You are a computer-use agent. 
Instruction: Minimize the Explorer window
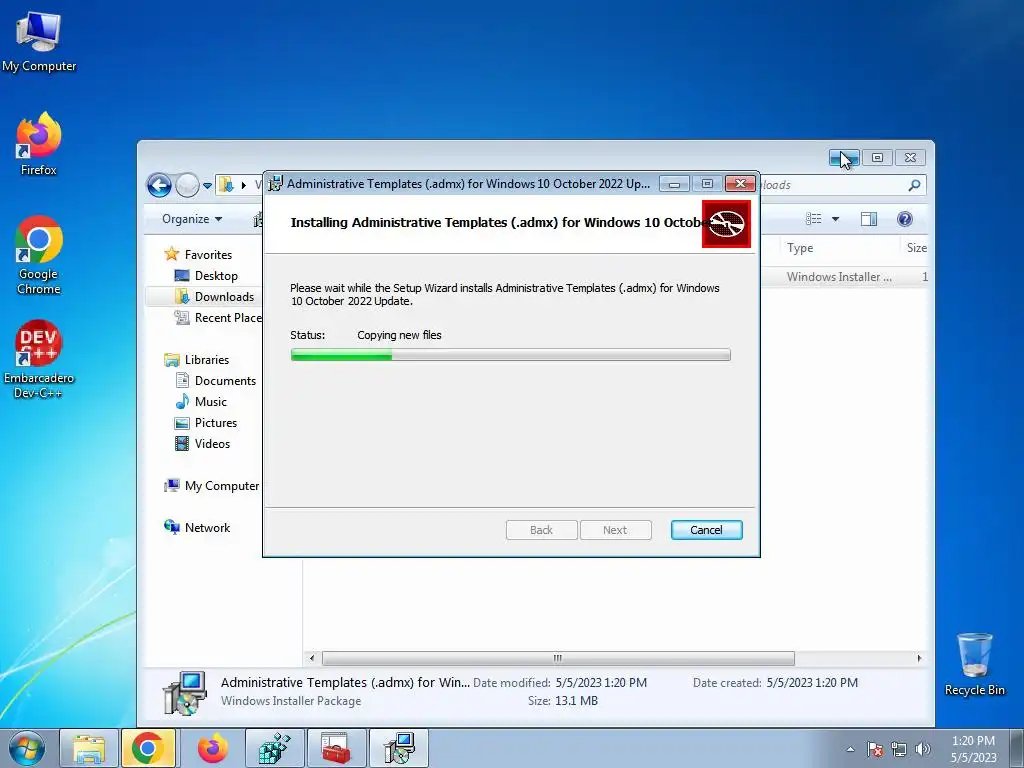844,157
